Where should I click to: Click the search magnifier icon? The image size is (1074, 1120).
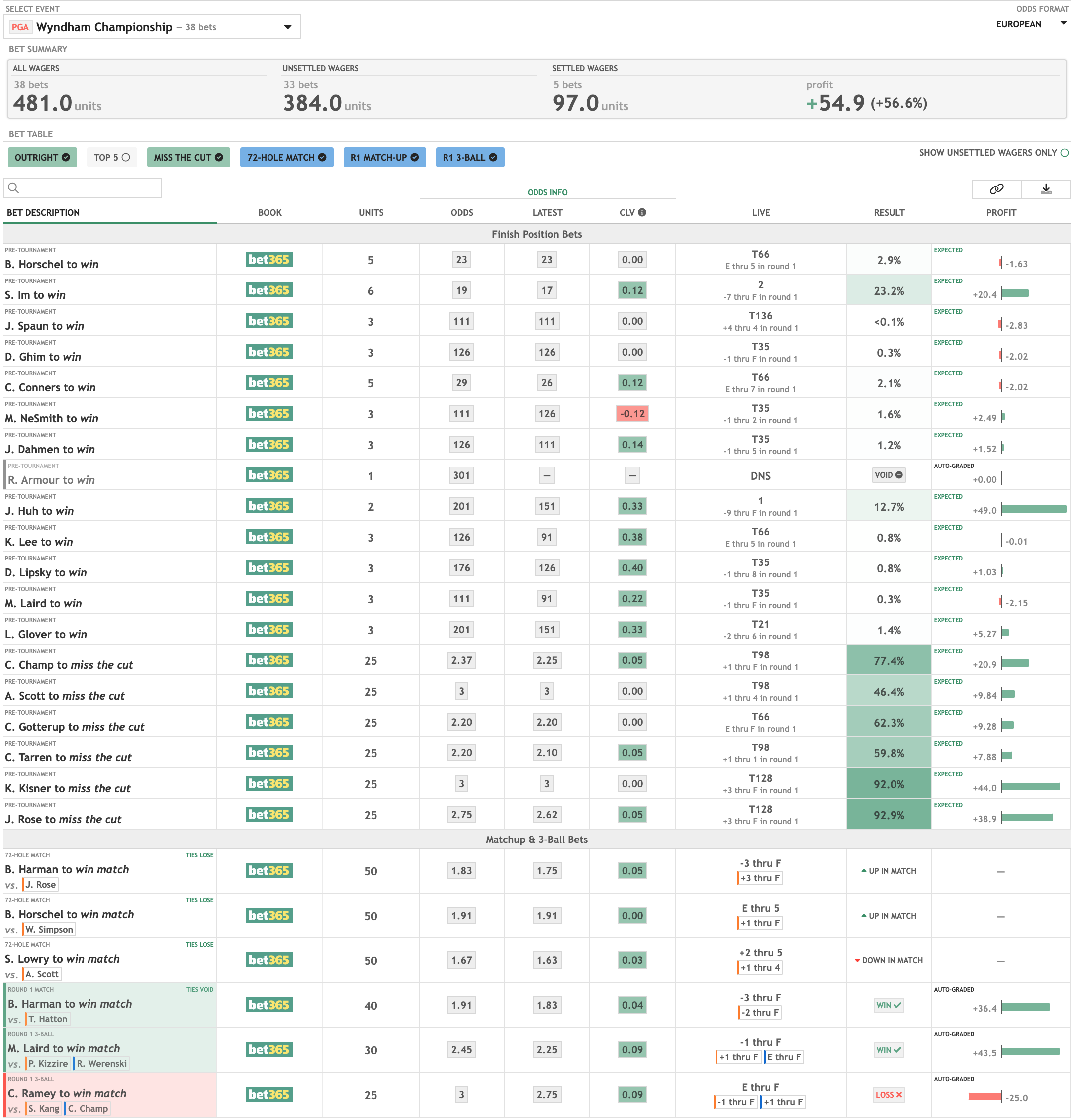coord(14,188)
